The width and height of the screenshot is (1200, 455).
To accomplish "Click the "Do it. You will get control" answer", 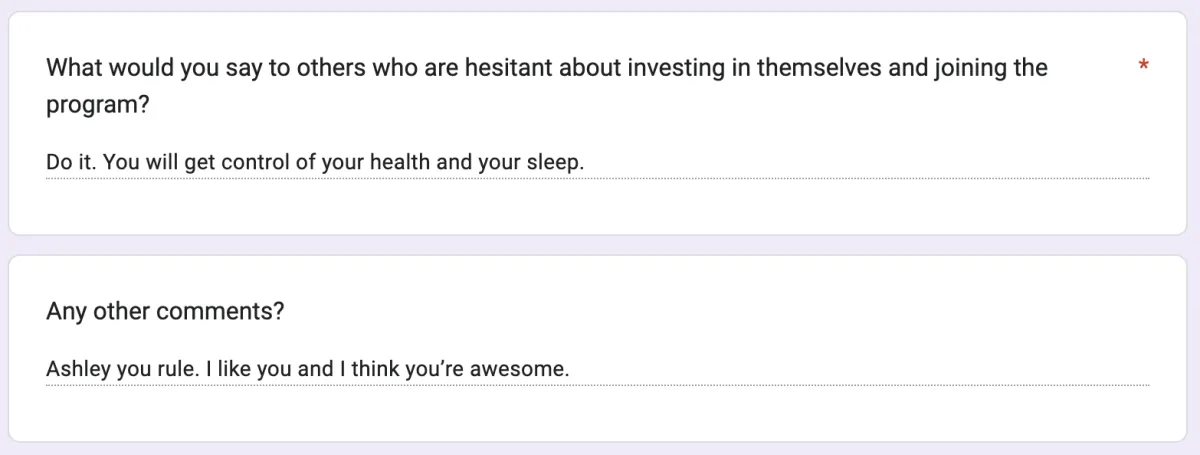I will 314,162.
